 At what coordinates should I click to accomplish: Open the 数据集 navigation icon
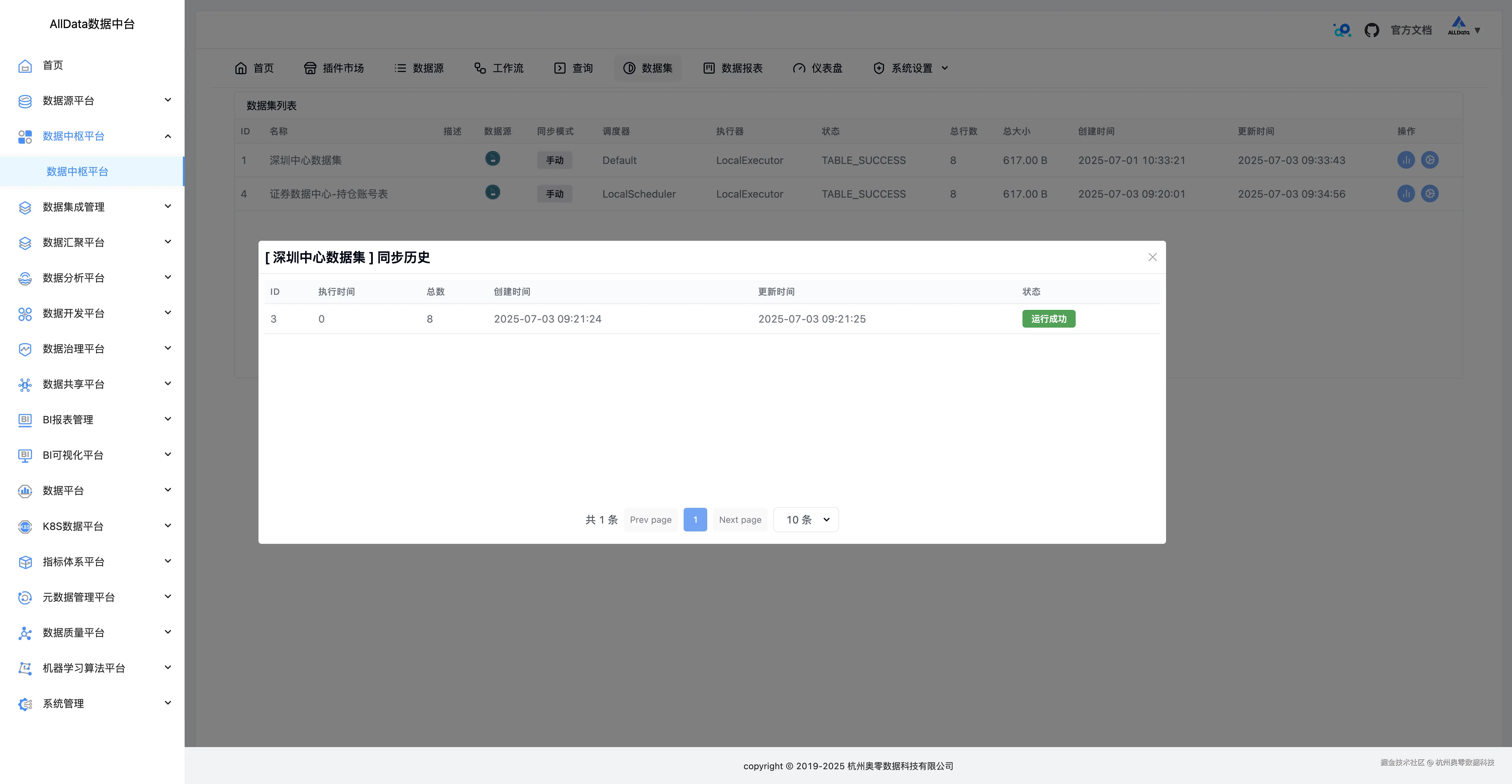[629, 68]
